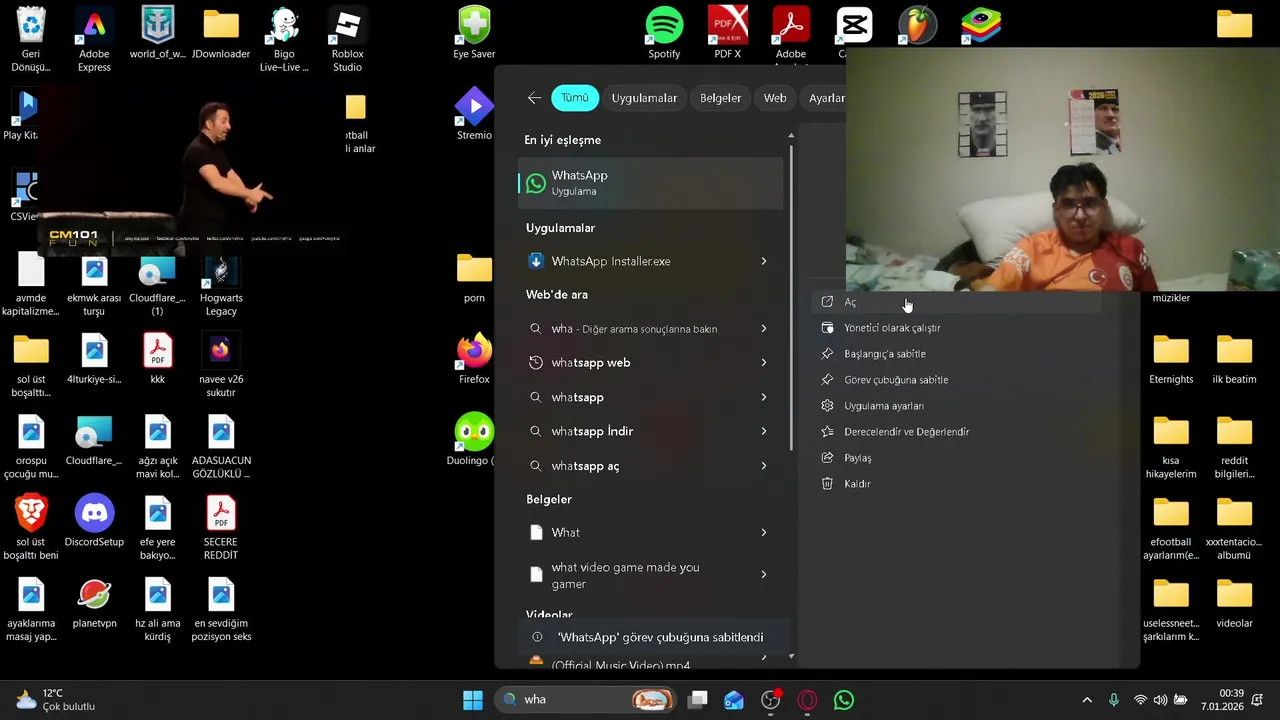Open the Spotify desktop shortcut
Screen dimensions: 1280x720
tap(664, 33)
